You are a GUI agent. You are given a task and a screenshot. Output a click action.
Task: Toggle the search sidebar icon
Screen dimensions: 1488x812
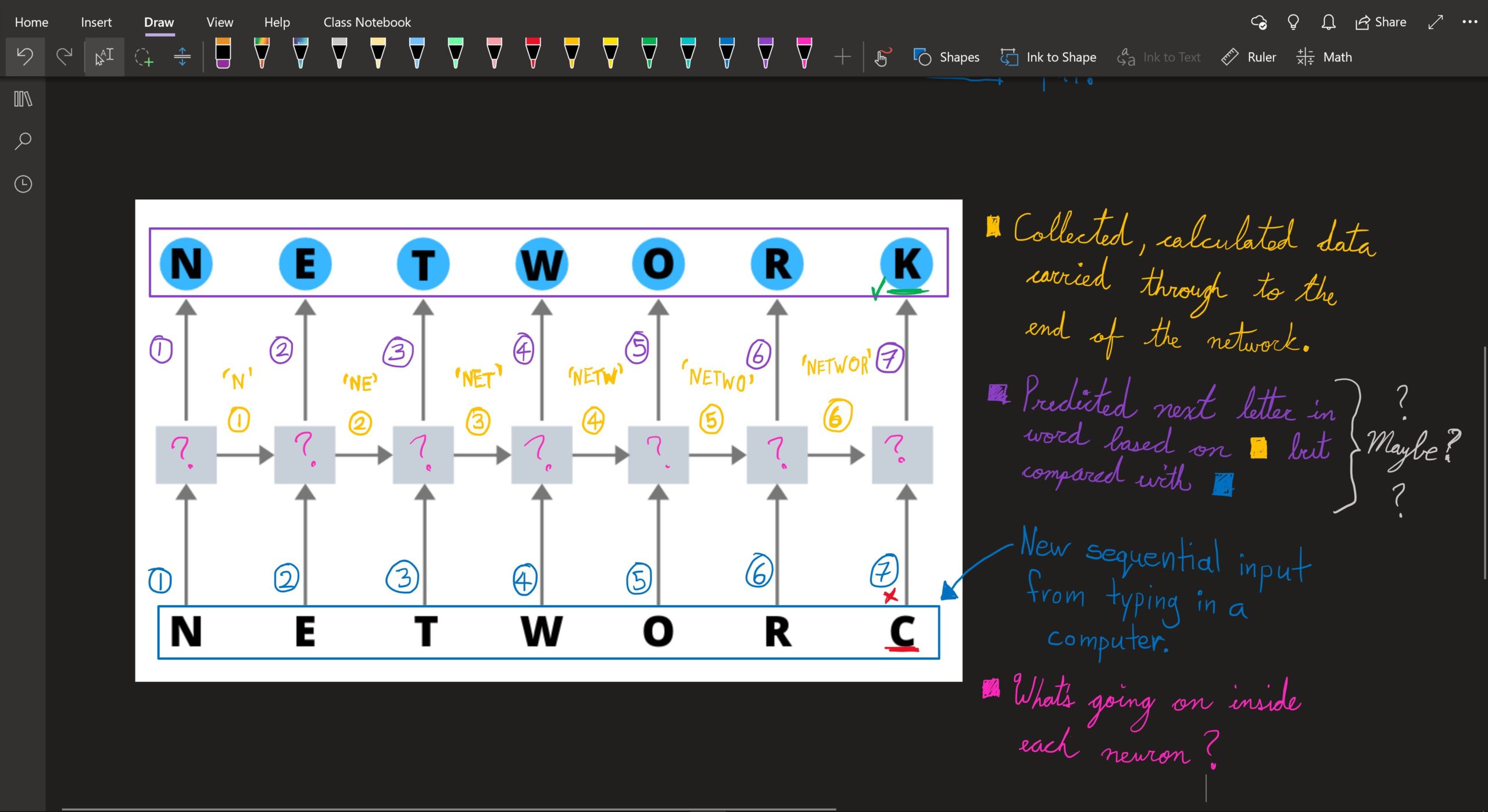(x=25, y=140)
